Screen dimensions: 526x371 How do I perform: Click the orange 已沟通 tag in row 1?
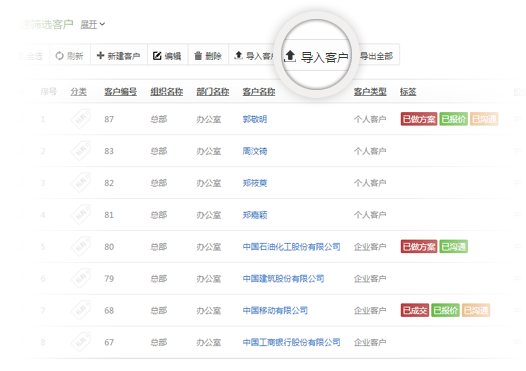(x=484, y=119)
